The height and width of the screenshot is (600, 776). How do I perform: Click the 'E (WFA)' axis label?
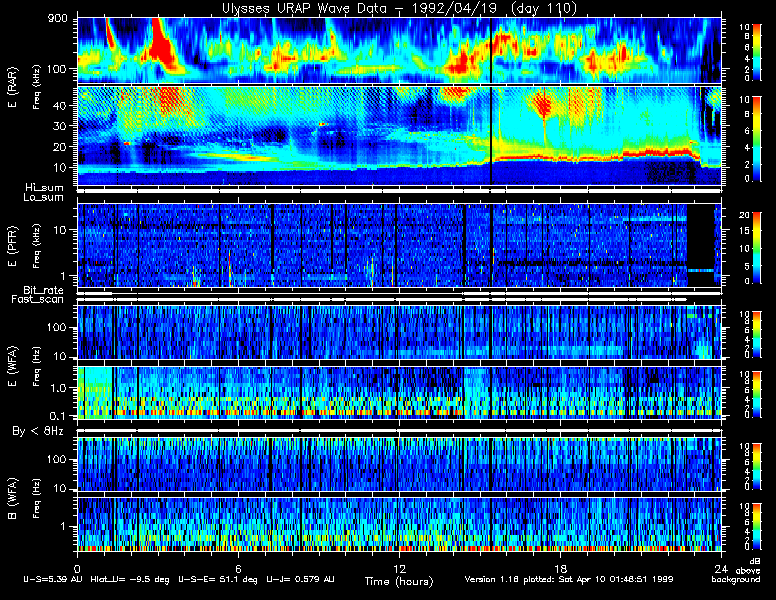click(x=12, y=366)
